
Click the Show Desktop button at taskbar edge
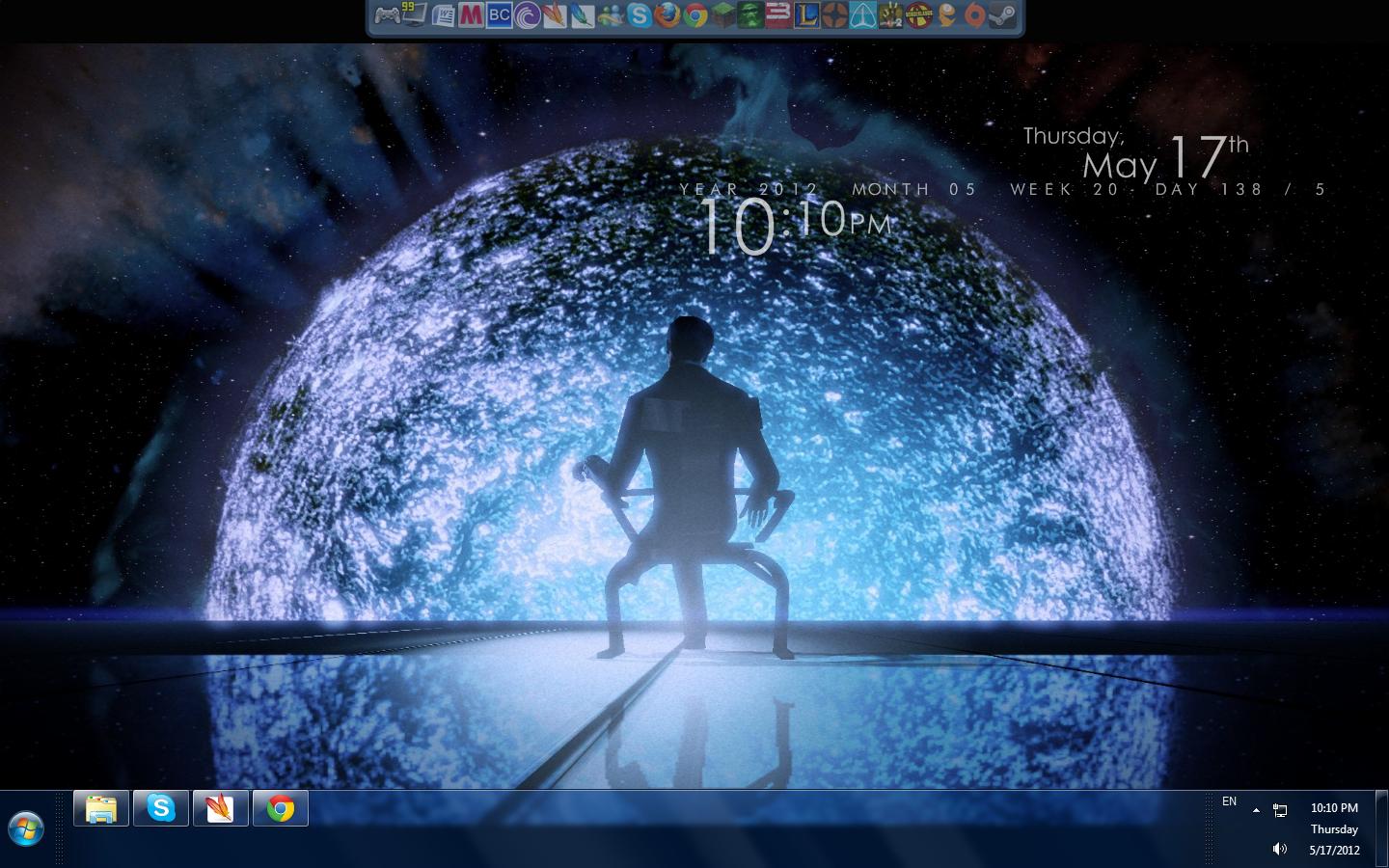[x=1382, y=828]
